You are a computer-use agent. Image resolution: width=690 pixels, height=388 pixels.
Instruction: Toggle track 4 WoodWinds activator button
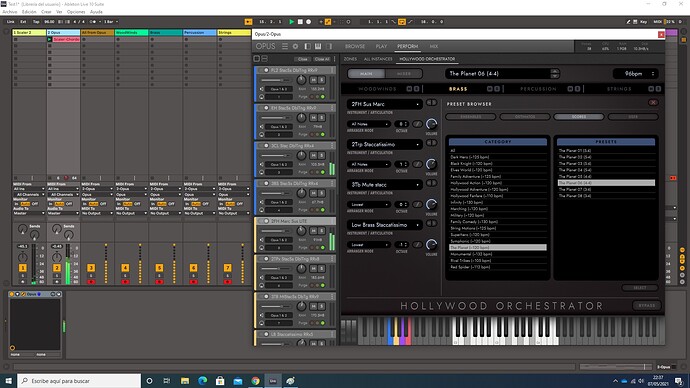[x=125, y=268]
